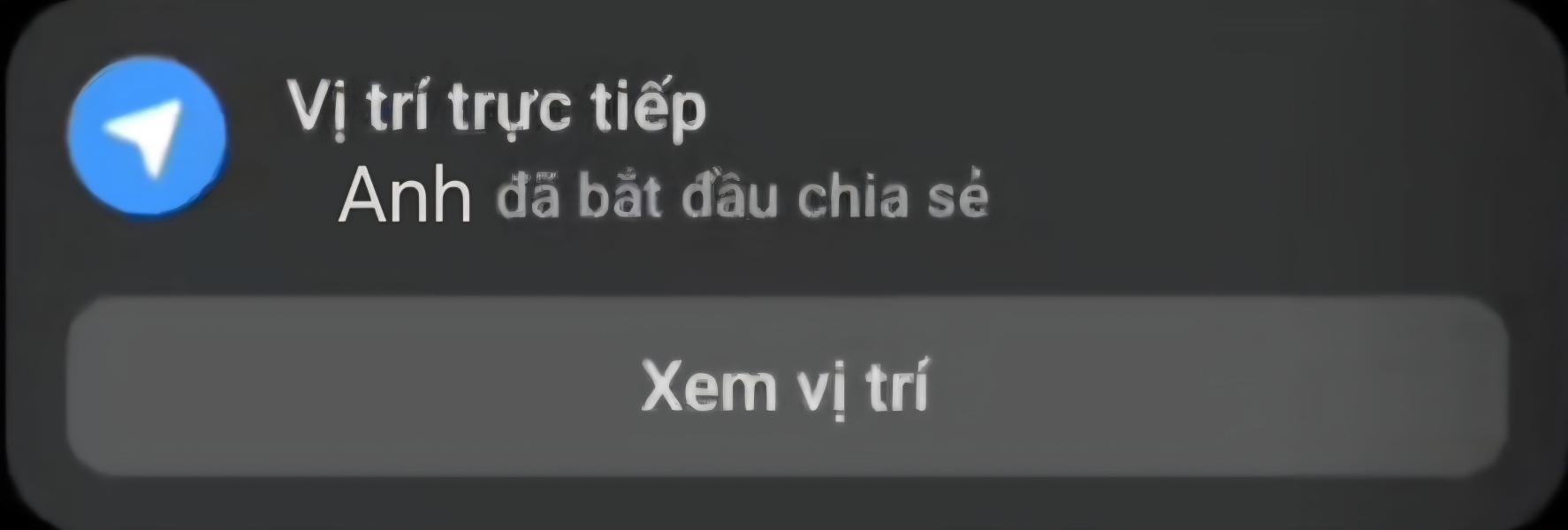View location via the gray "Xem vị trí" bar

pos(787,386)
